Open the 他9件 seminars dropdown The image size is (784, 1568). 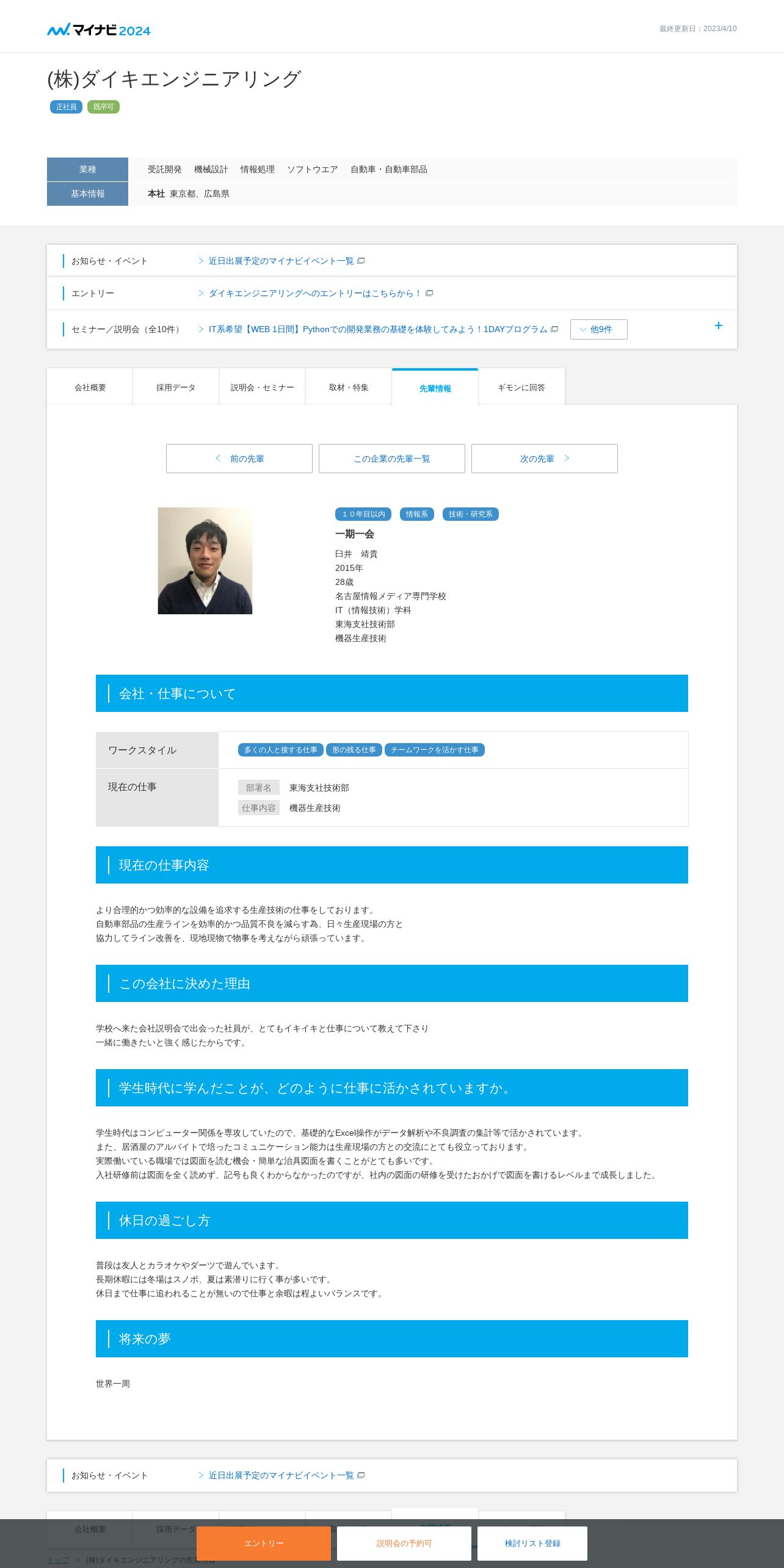598,329
